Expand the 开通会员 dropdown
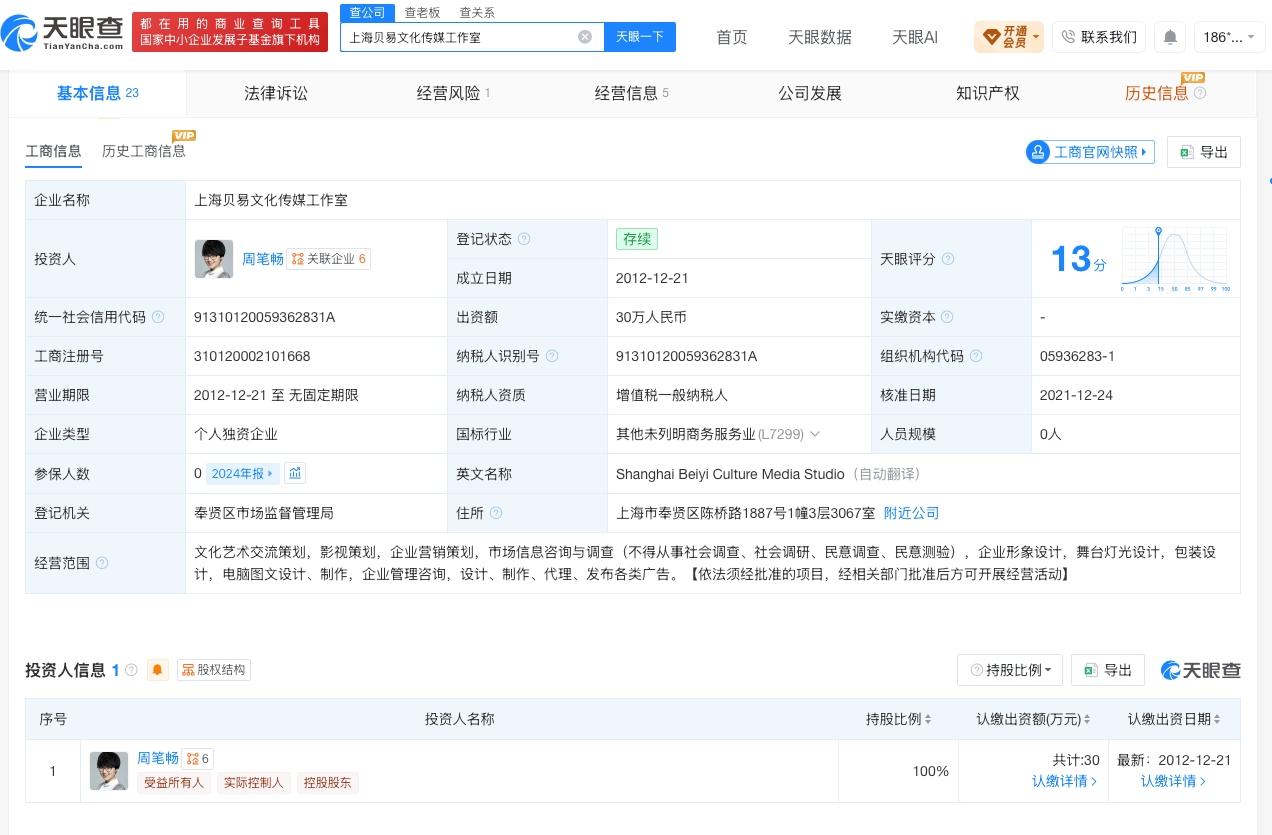The width and height of the screenshot is (1272, 835). 1009,37
